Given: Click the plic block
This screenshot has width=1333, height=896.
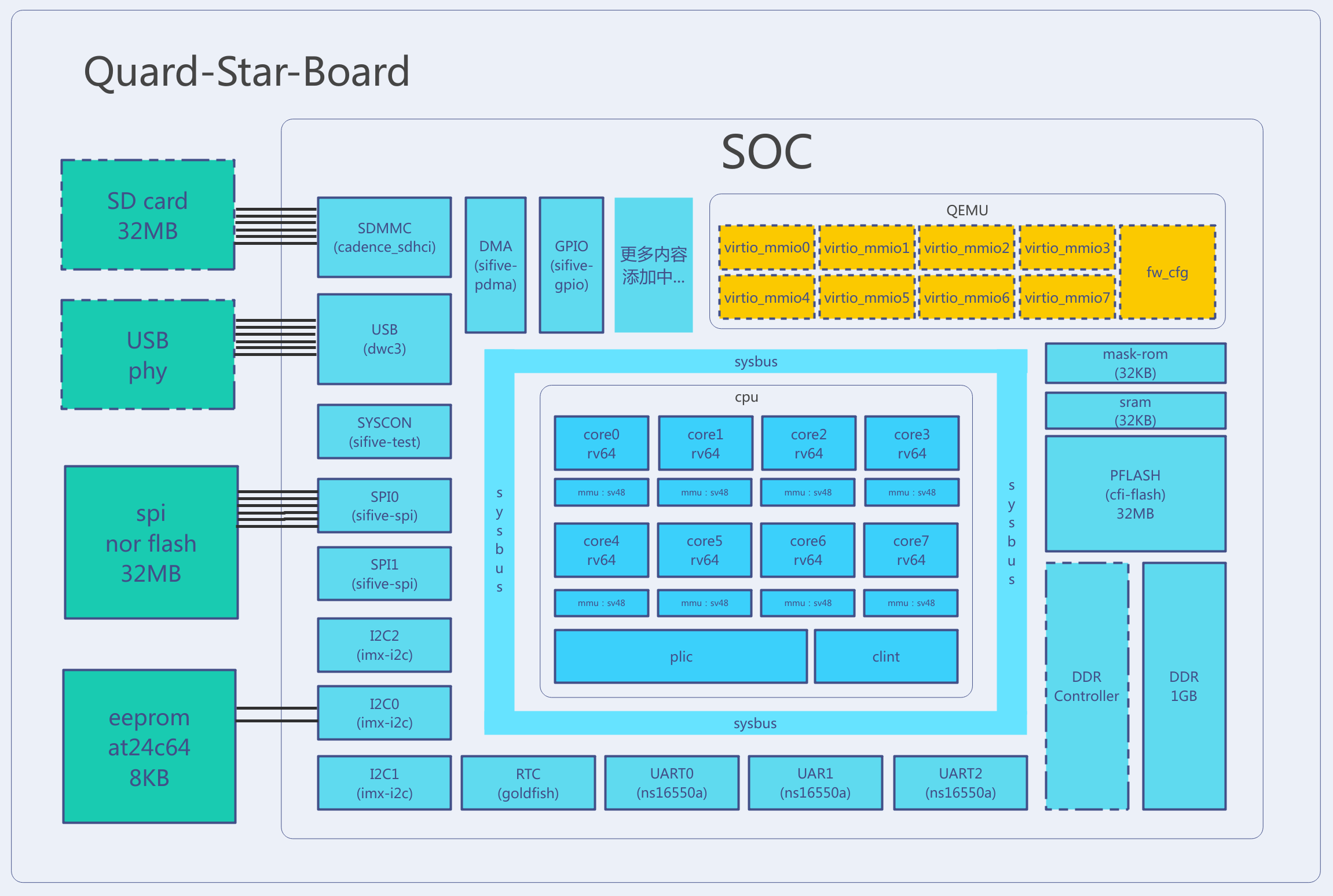Looking at the screenshot, I should 680,656.
